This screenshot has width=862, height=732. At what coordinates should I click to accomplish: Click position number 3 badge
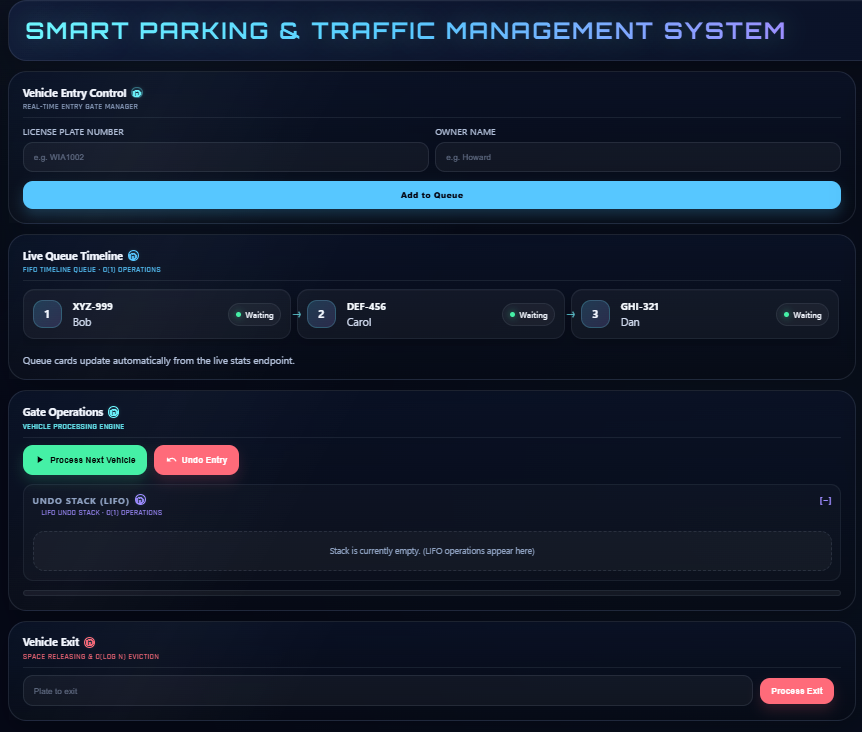(x=595, y=314)
